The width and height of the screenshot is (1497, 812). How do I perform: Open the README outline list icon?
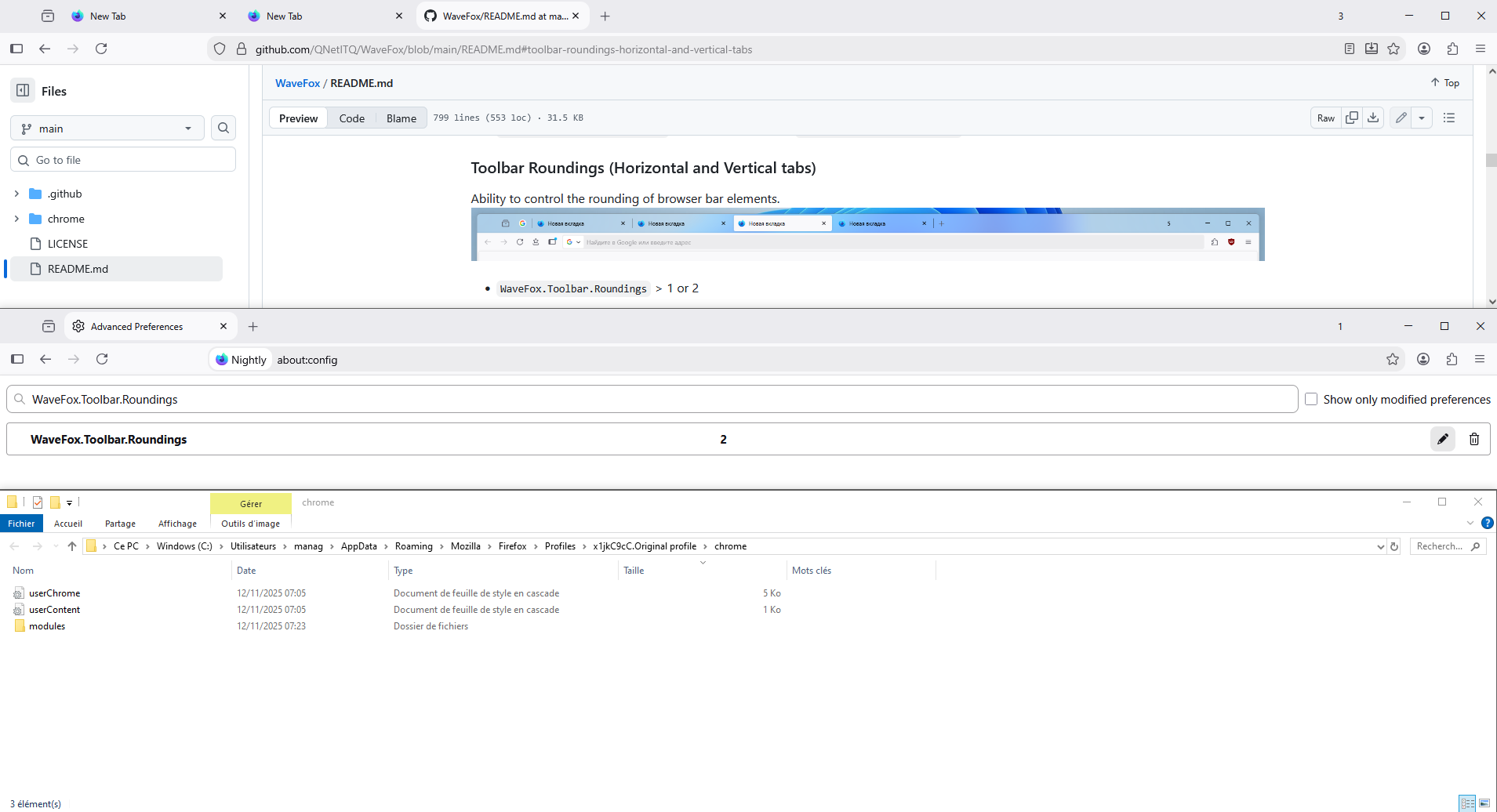coord(1449,118)
